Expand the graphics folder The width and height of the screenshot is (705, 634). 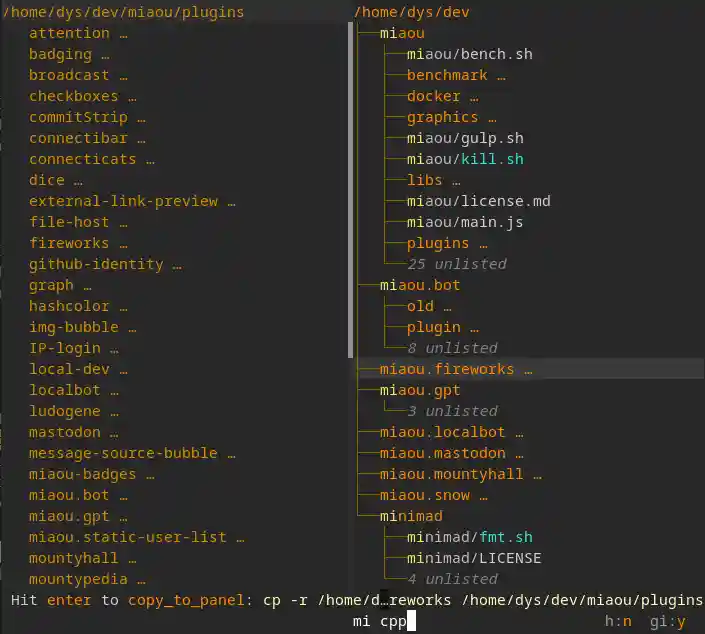tap(442, 117)
